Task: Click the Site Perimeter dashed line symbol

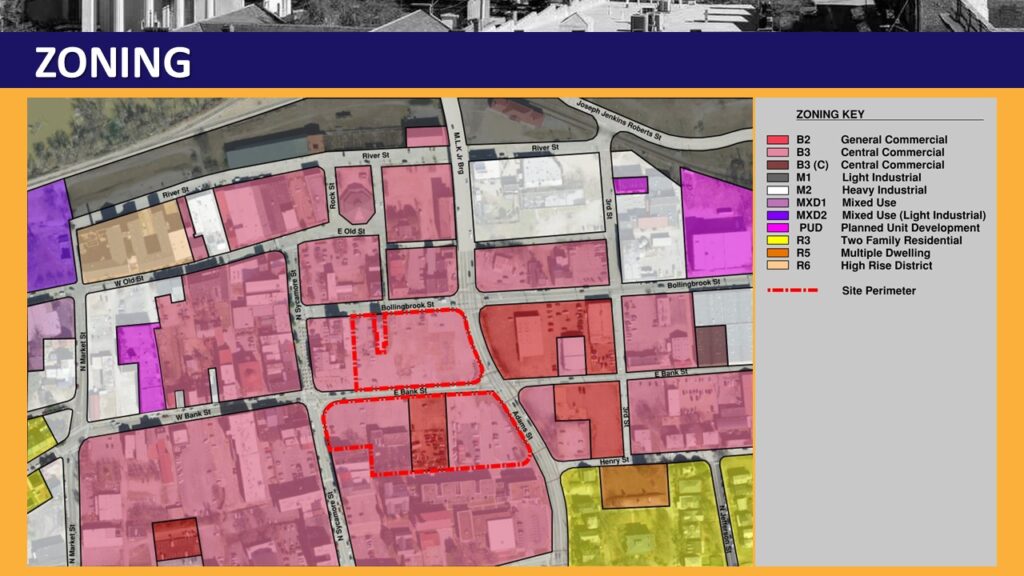Action: 793,290
